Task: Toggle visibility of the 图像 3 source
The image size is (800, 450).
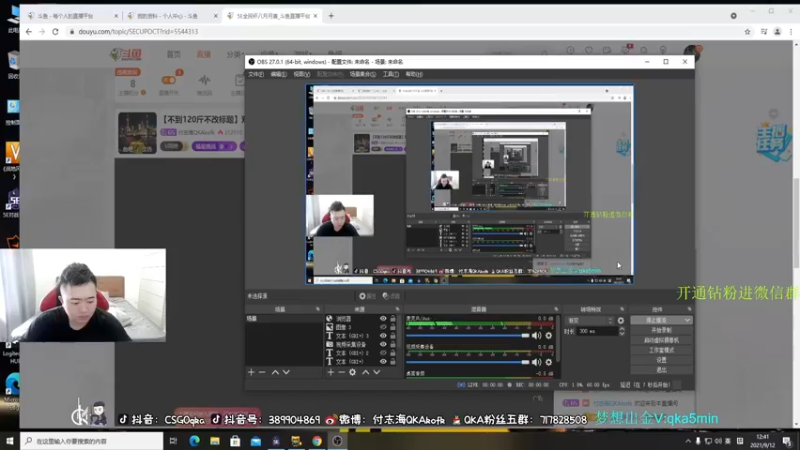Action: pos(383,327)
